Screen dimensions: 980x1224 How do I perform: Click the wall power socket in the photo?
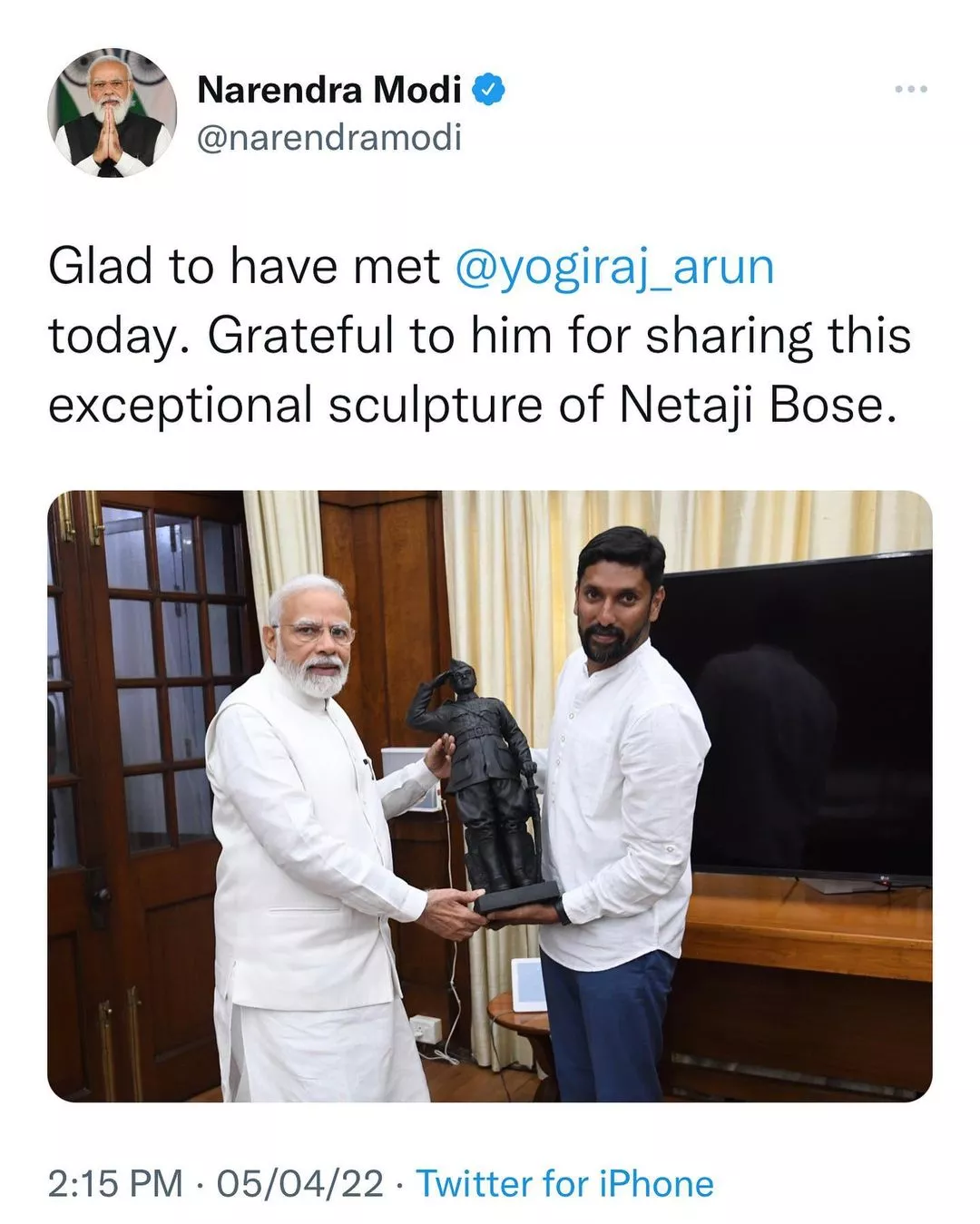click(x=425, y=1028)
